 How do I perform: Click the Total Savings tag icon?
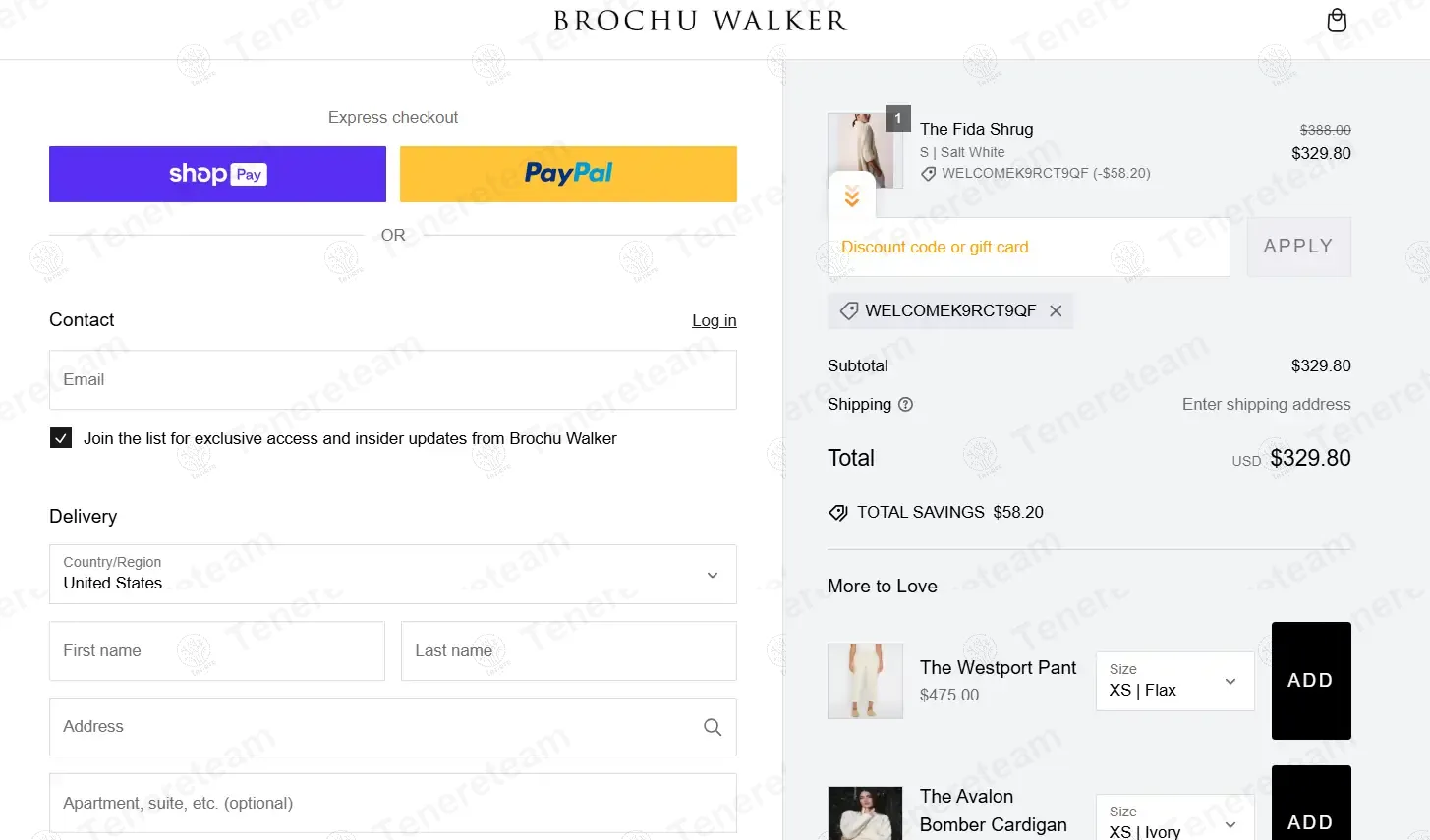tap(837, 512)
